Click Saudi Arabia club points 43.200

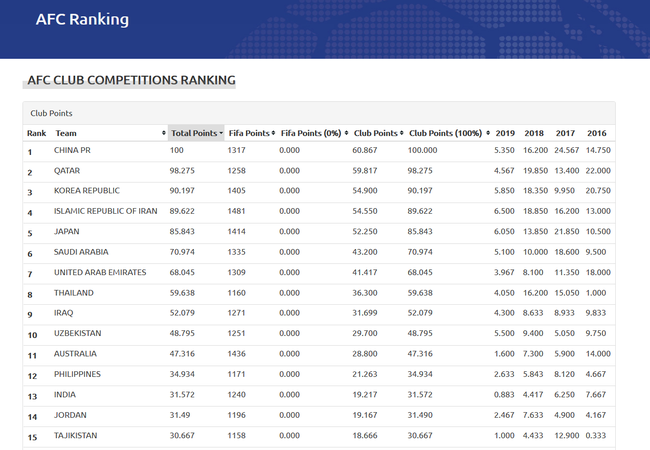[x=365, y=252]
